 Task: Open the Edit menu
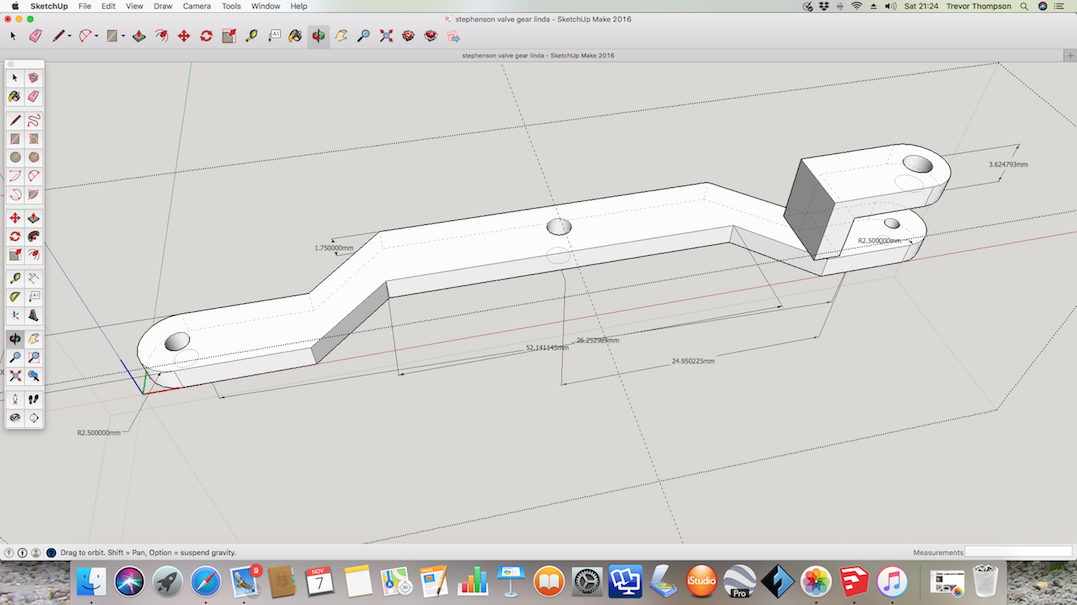[109, 6]
